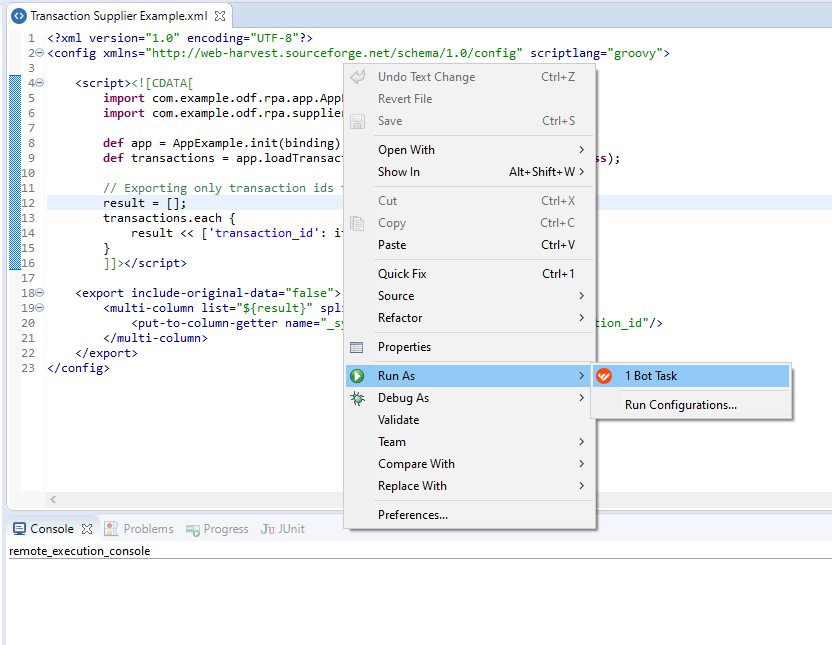Expand the Team submenu arrow
The image size is (832, 645).
point(582,442)
